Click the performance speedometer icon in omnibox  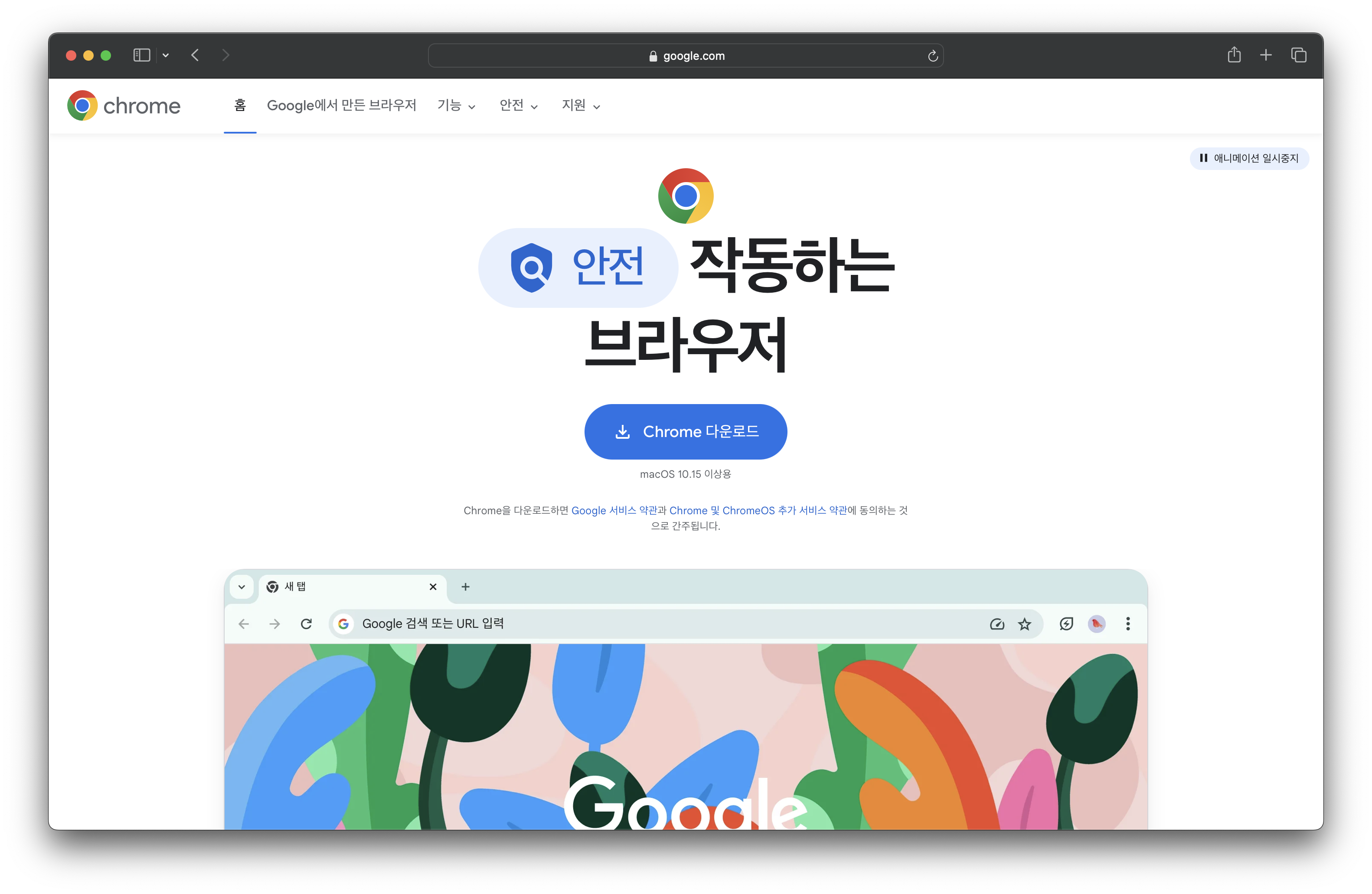[x=997, y=623]
